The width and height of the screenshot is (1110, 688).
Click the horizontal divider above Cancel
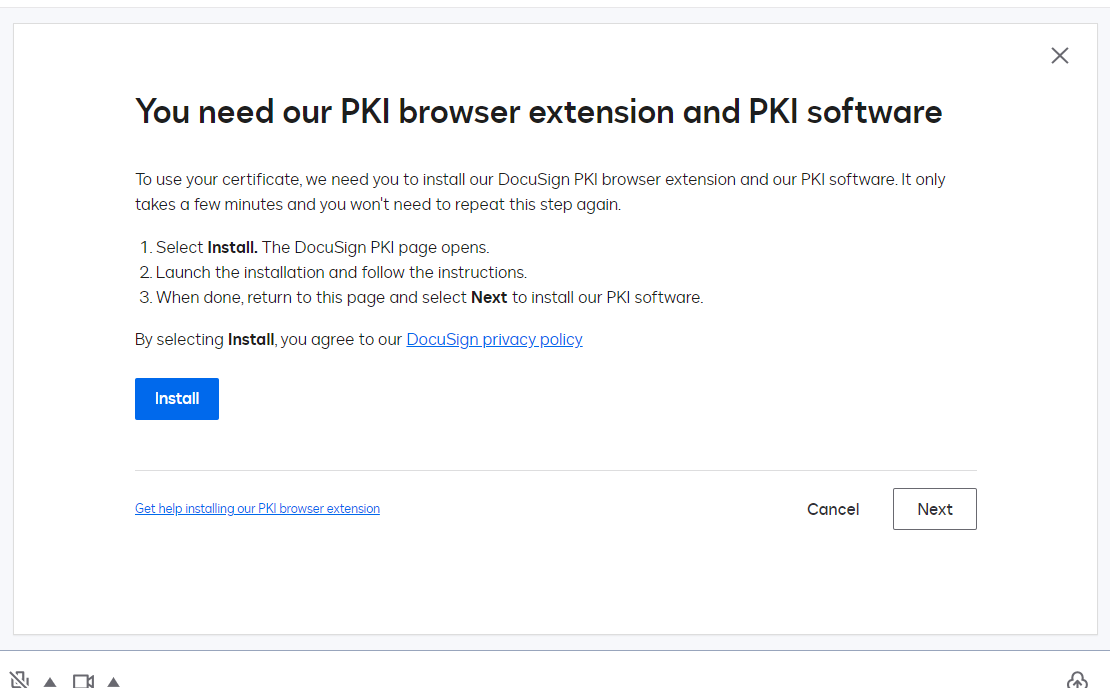coord(555,470)
